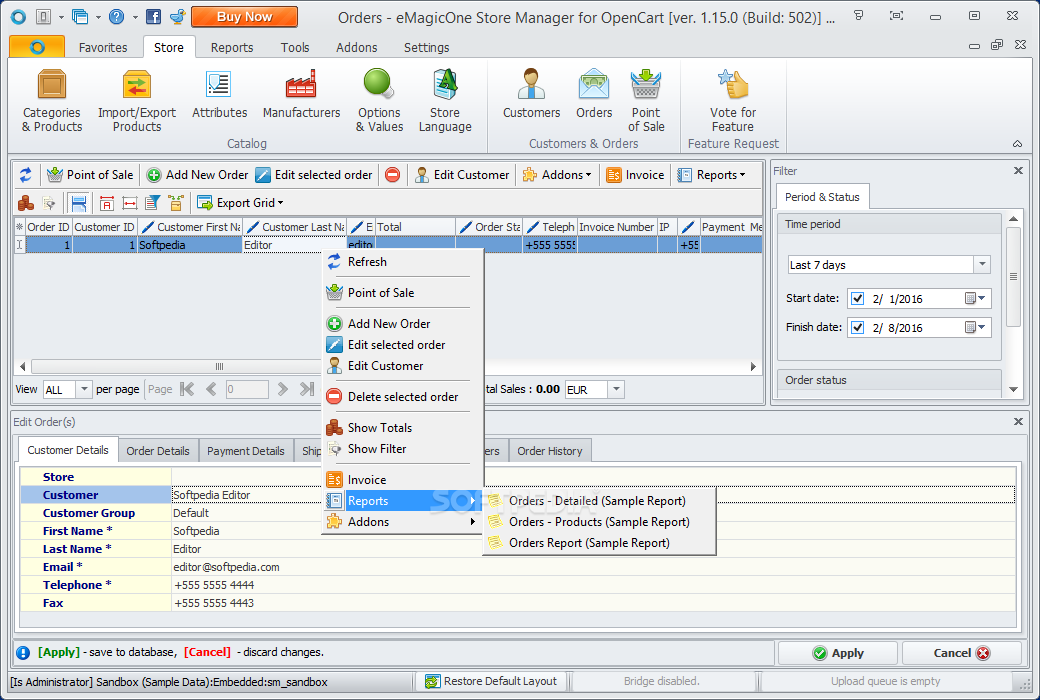1040x700 pixels.
Task: Launch Point of Sale from ribbon
Action: point(646,102)
